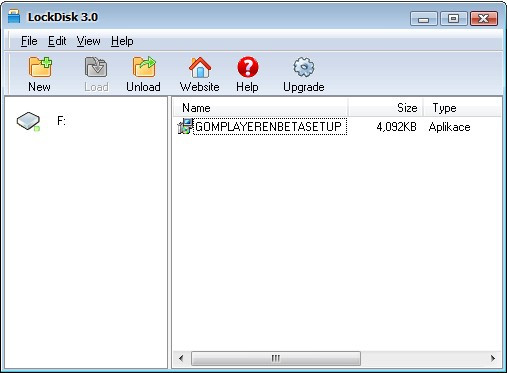Select the F: drive icon

pos(29,121)
